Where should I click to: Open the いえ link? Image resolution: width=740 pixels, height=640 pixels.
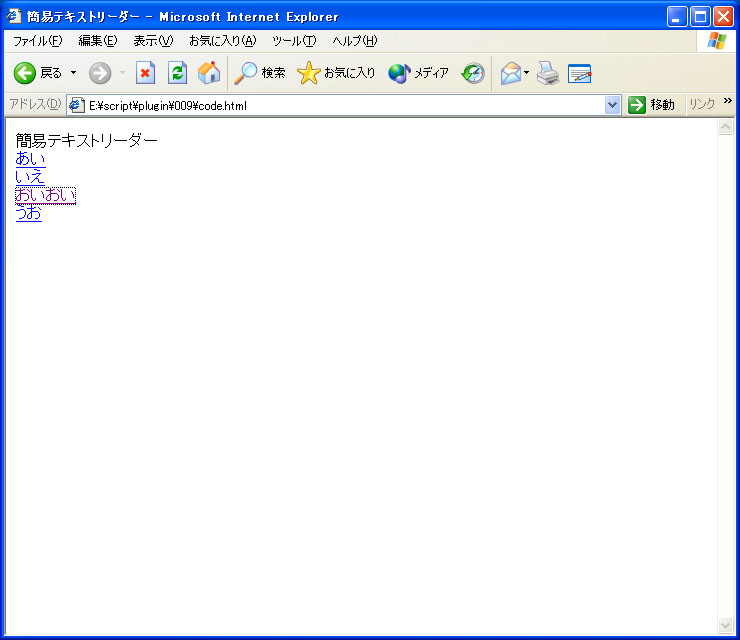click(30, 177)
